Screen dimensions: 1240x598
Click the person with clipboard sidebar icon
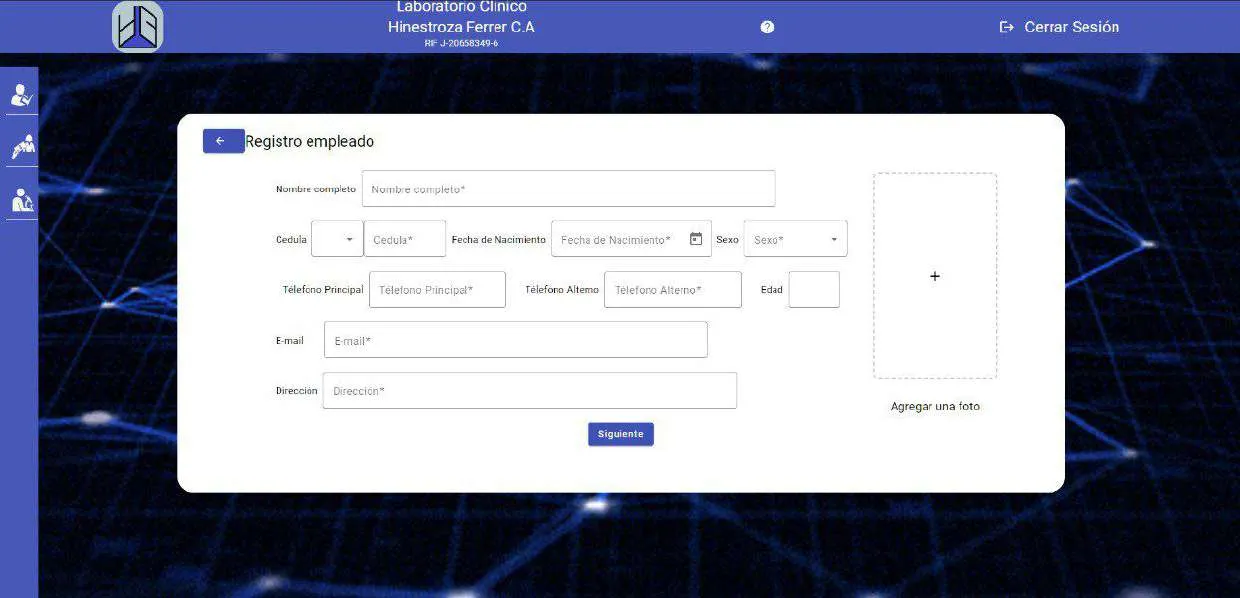point(21,96)
